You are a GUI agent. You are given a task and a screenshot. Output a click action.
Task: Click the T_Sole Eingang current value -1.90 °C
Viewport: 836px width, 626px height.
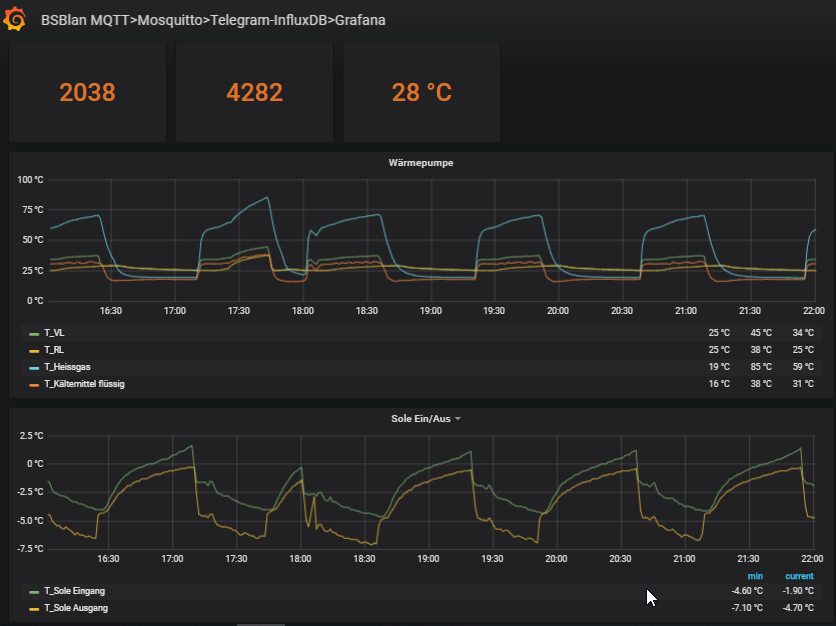(x=798, y=591)
